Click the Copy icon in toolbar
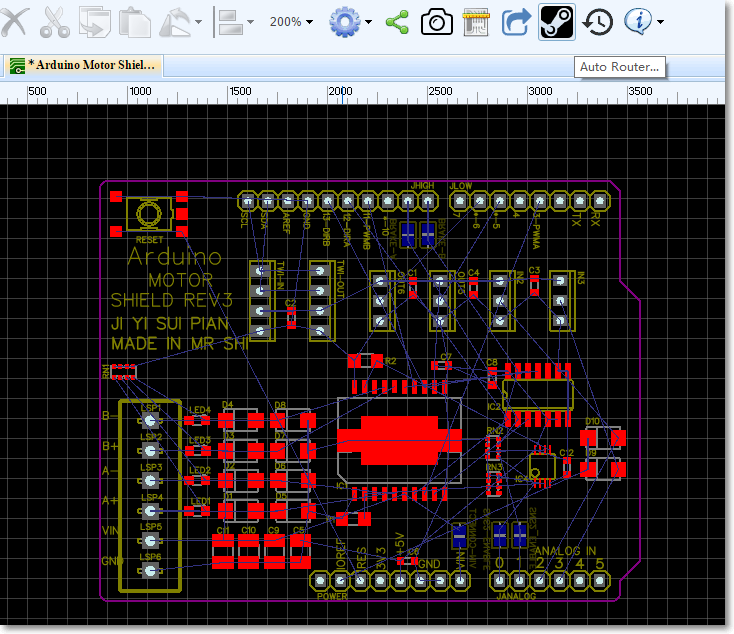Screen dimensions: 734x634 coord(95,22)
